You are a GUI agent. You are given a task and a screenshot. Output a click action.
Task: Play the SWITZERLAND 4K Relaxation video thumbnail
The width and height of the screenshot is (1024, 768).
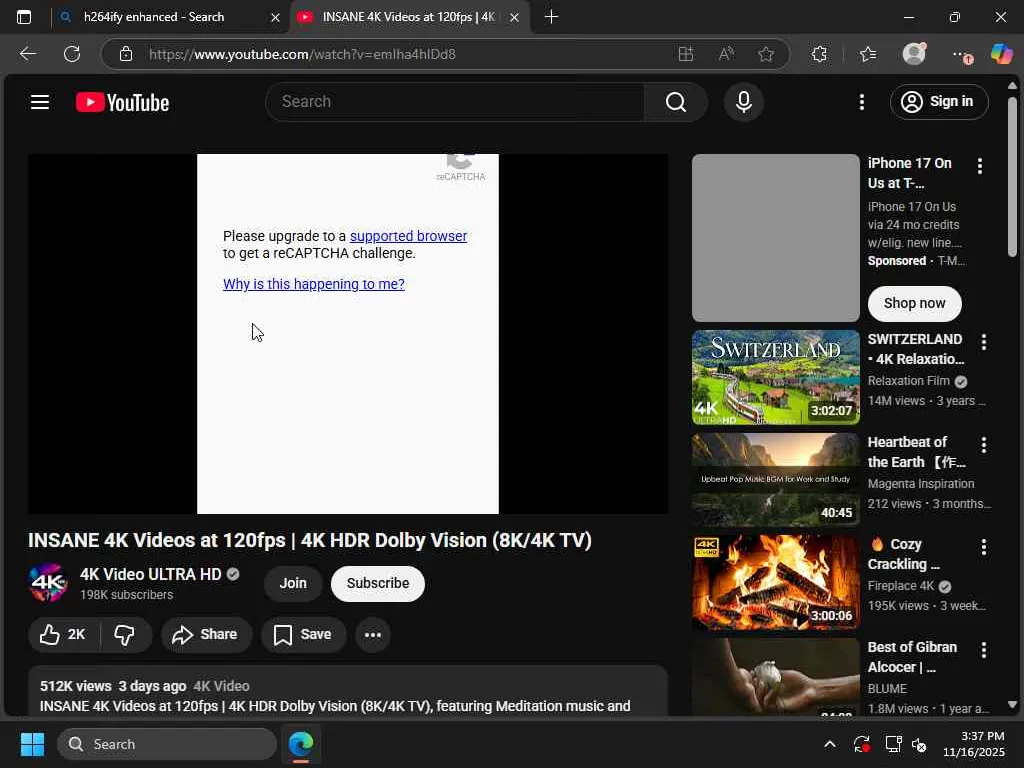click(x=775, y=377)
